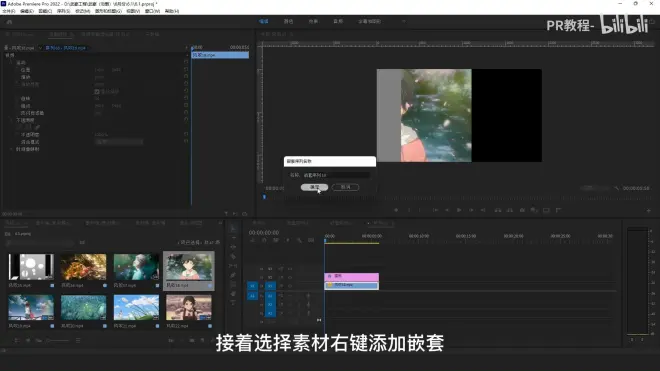Go to the Home screen icon
Screen dimensions: 660x371
point(9,21)
